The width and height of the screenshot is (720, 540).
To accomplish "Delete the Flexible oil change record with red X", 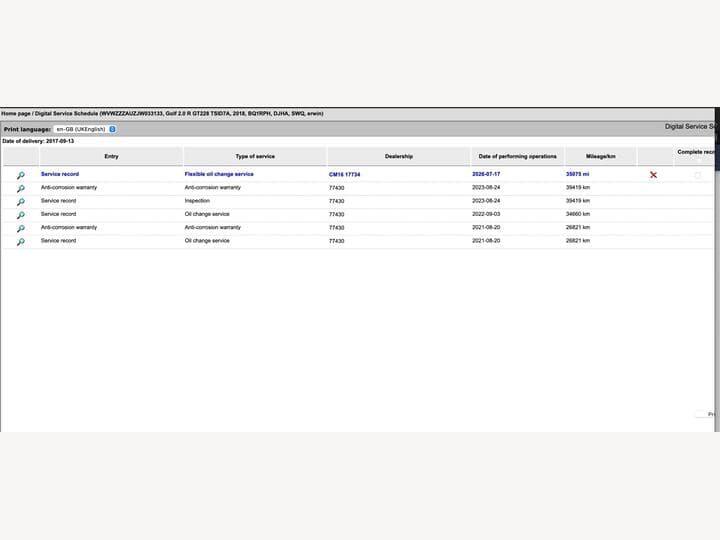I will 653,175.
